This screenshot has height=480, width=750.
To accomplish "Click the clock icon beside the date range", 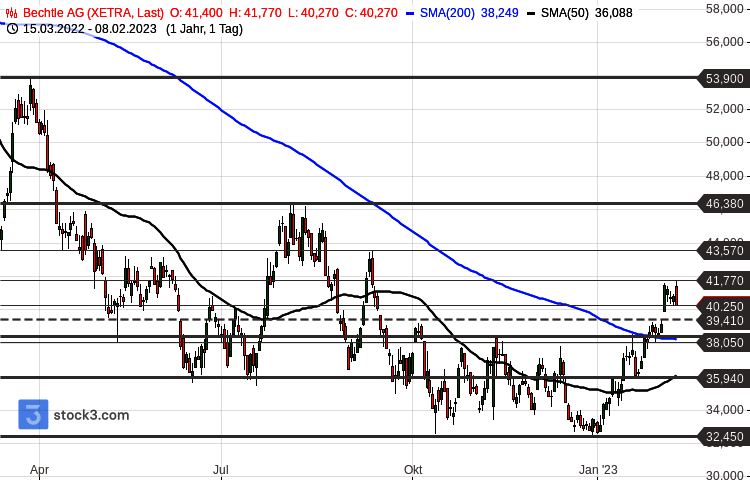I will pos(13,29).
